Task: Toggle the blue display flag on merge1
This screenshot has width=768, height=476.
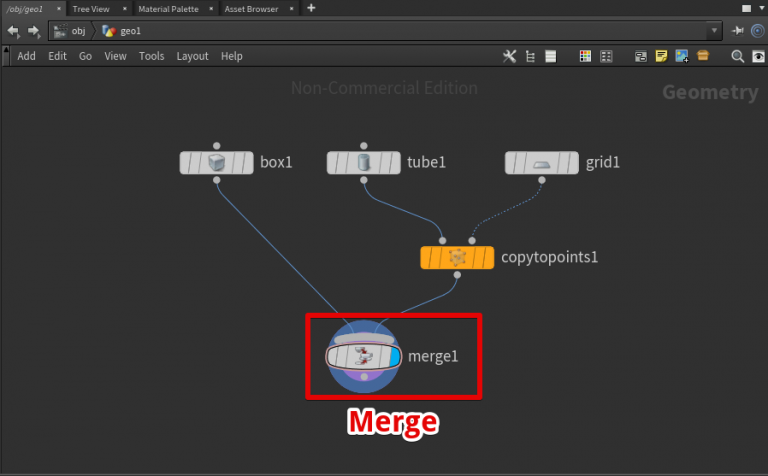Action: [394, 355]
